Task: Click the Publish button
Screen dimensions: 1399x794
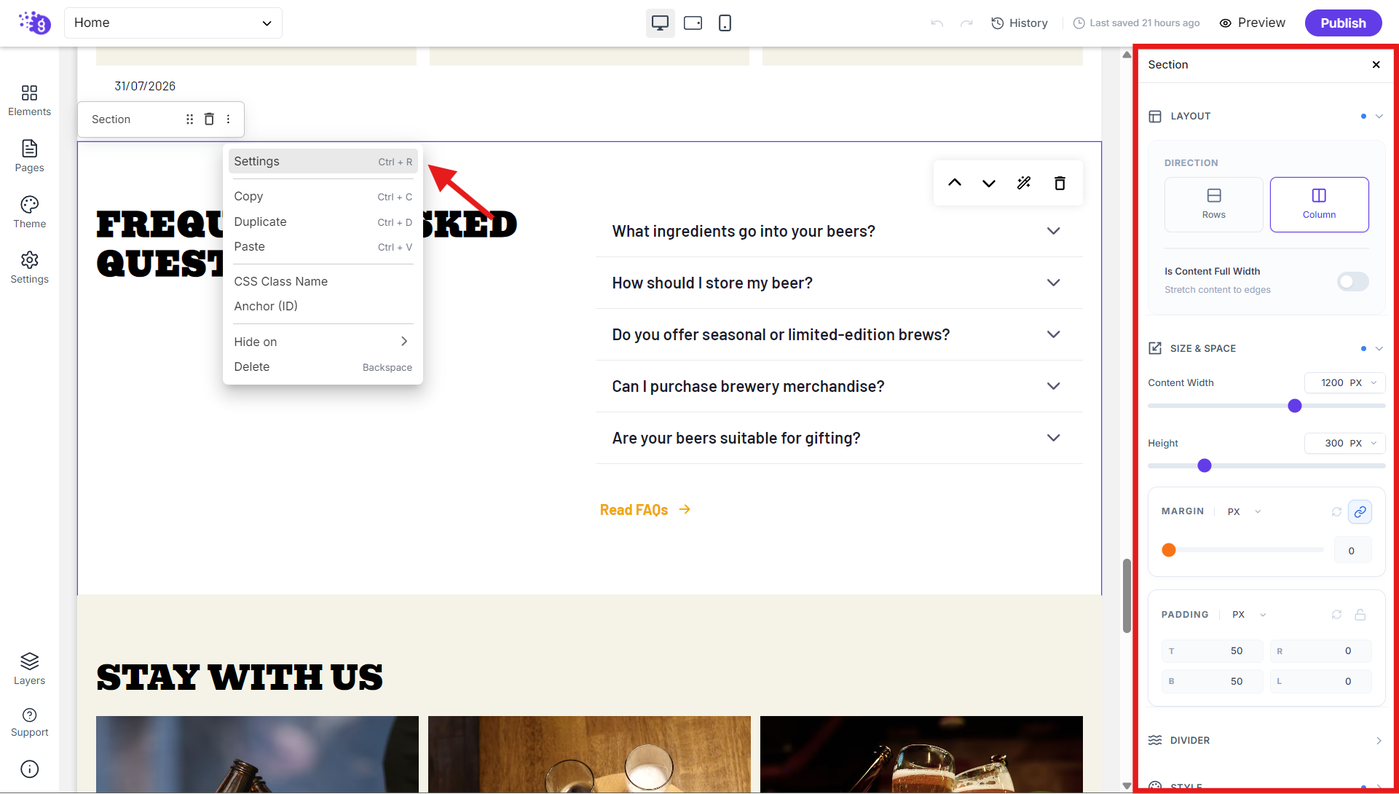Action: tap(1343, 23)
